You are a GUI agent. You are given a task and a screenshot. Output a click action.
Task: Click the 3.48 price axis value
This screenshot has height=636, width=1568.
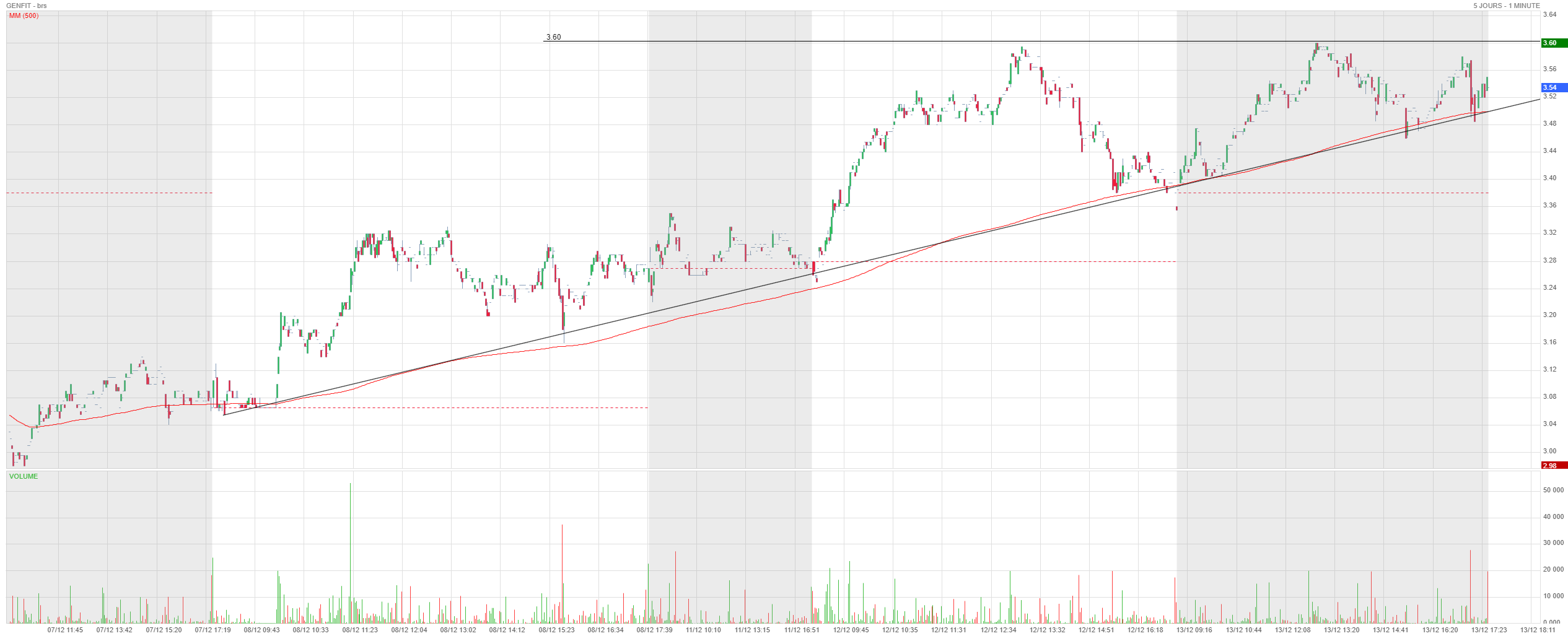[x=1549, y=123]
